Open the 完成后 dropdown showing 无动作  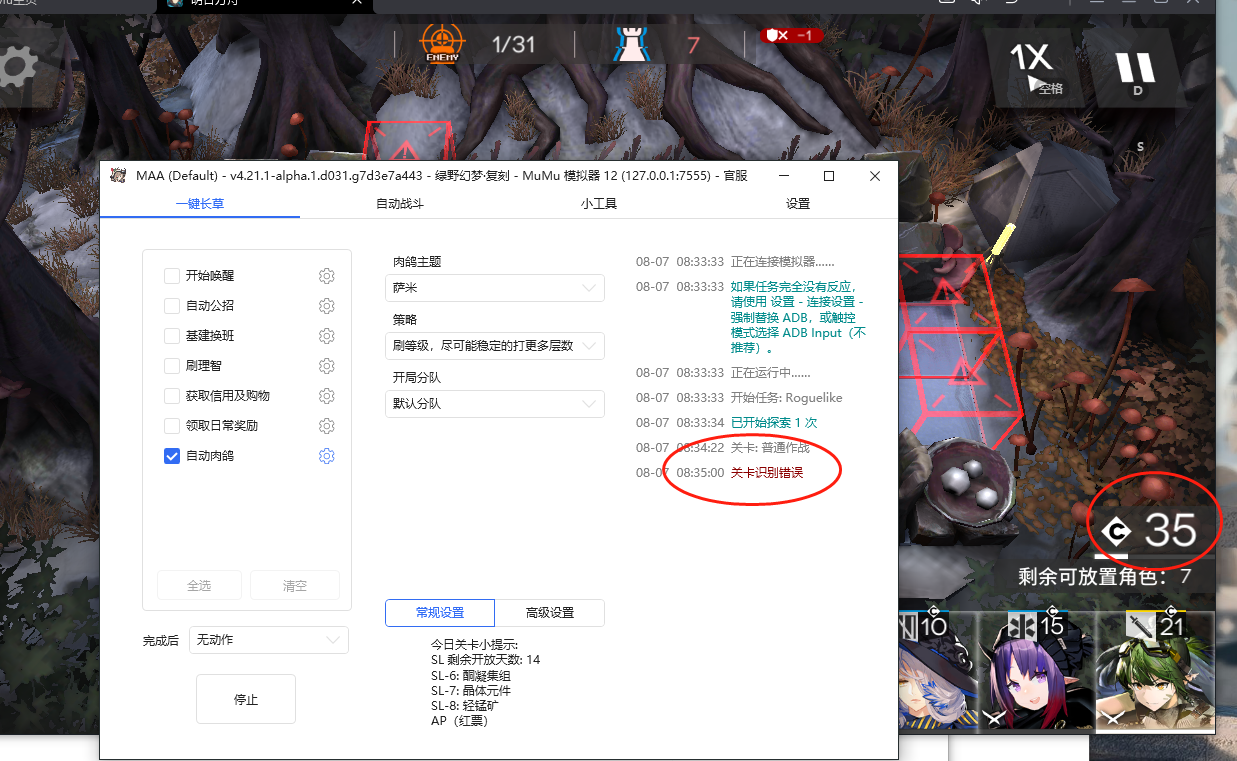[x=268, y=640]
